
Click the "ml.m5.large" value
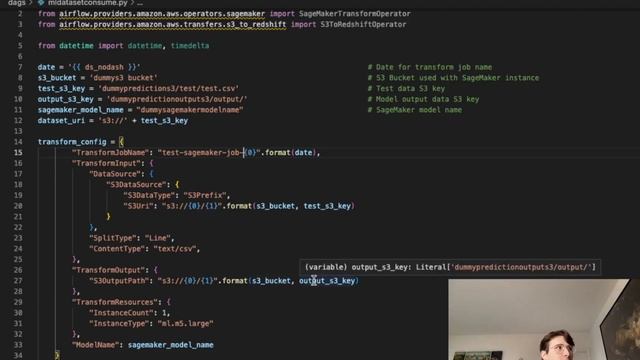pos(185,323)
